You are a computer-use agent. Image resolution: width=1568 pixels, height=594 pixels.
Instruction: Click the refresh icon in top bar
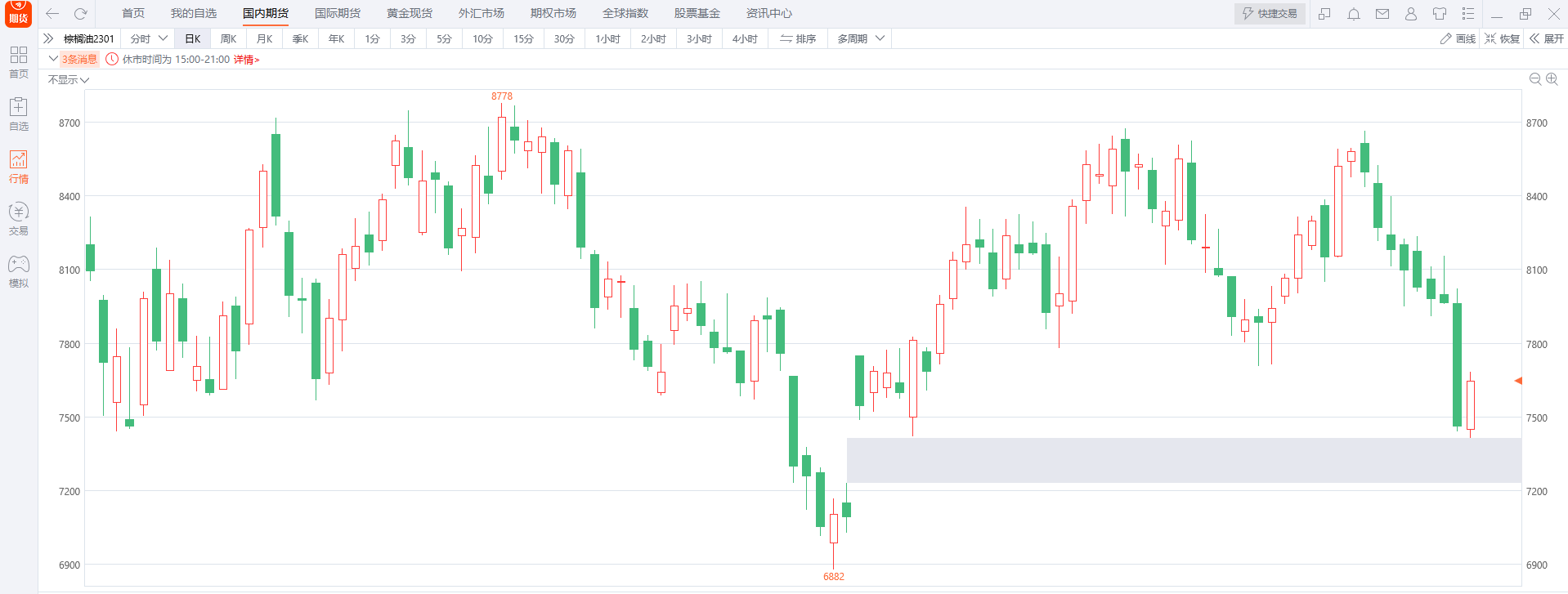(80, 14)
